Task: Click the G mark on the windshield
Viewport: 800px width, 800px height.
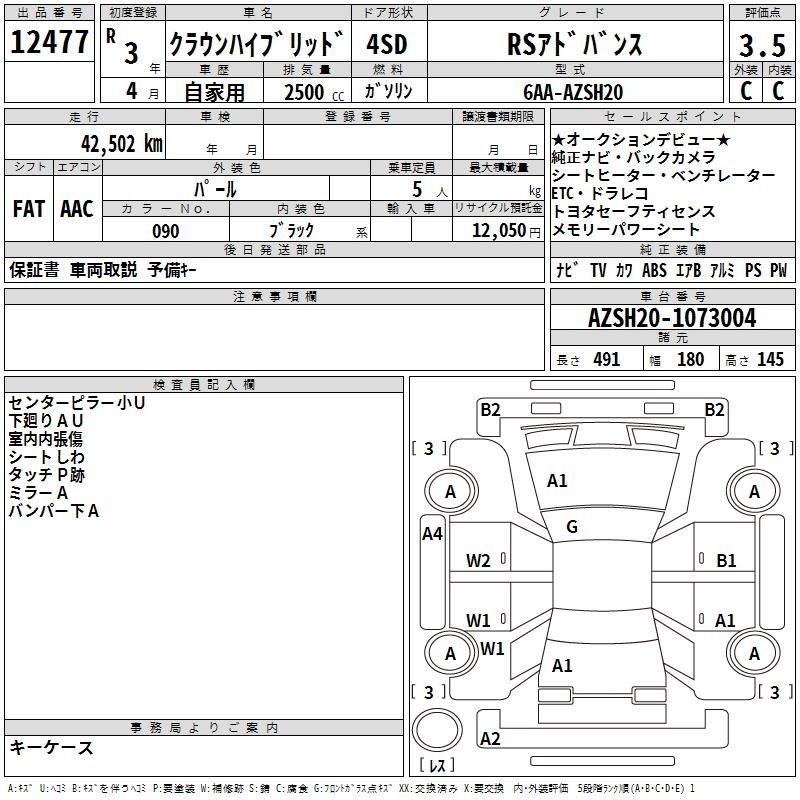Action: [x=572, y=526]
